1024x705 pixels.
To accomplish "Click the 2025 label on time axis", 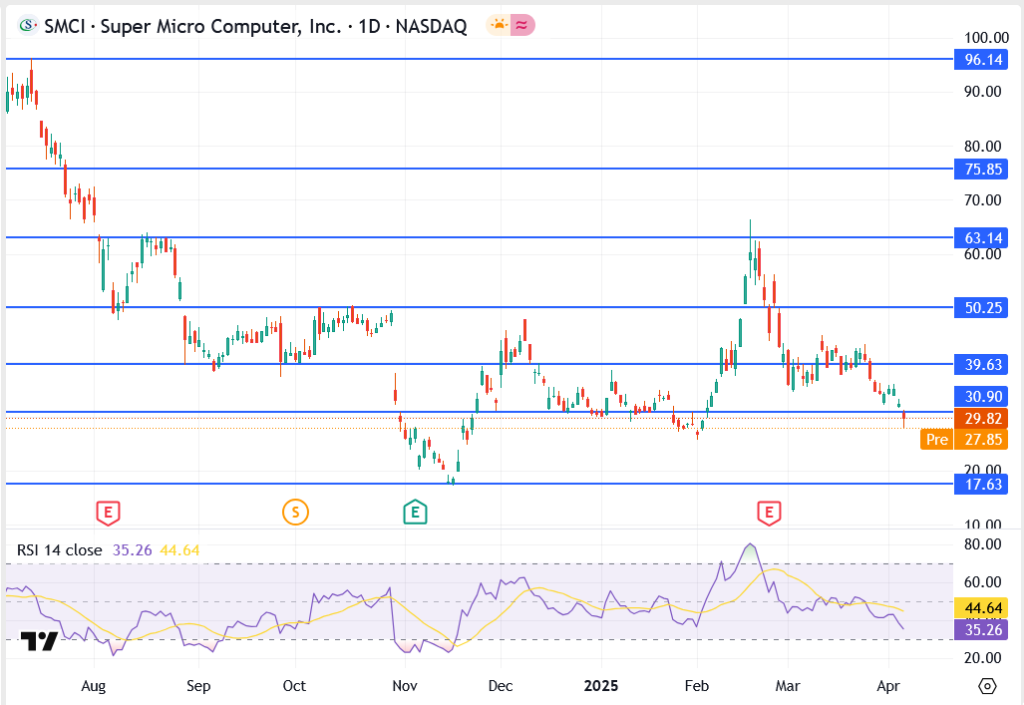I will pyautogui.click(x=601, y=686).
